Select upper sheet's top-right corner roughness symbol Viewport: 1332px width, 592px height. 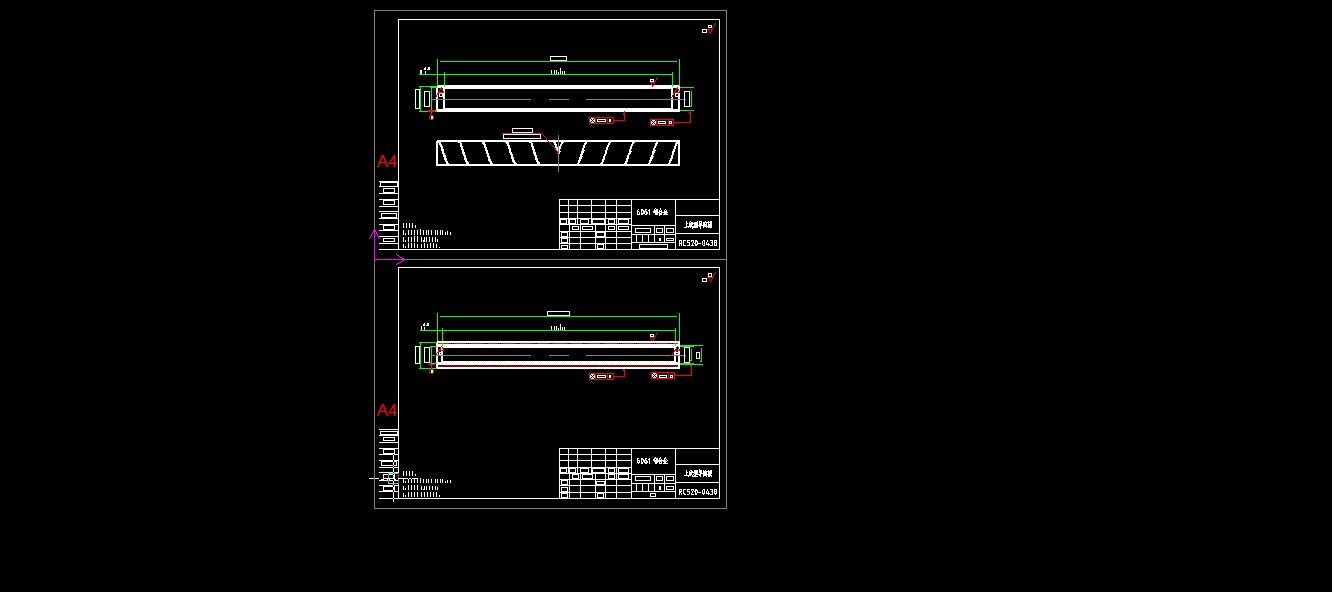coord(707,29)
